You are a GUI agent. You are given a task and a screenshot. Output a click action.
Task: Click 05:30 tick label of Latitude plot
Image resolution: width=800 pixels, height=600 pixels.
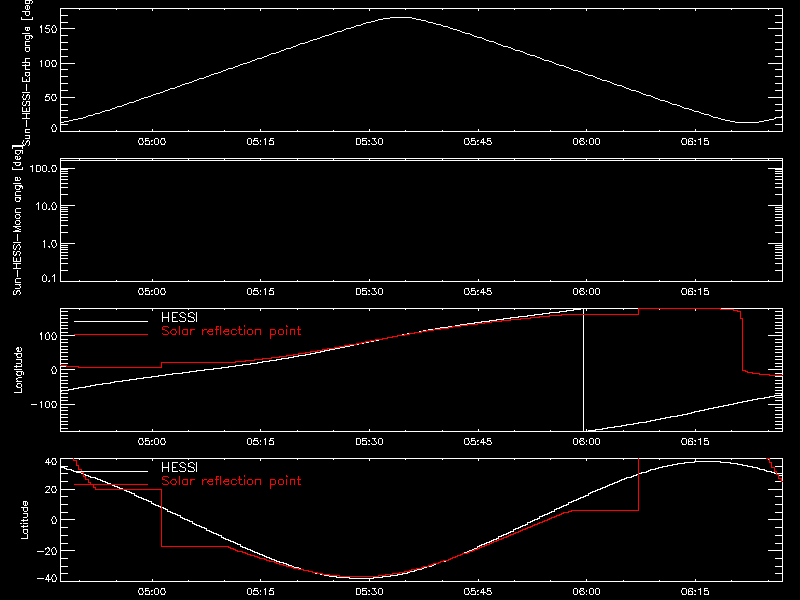pos(369,592)
